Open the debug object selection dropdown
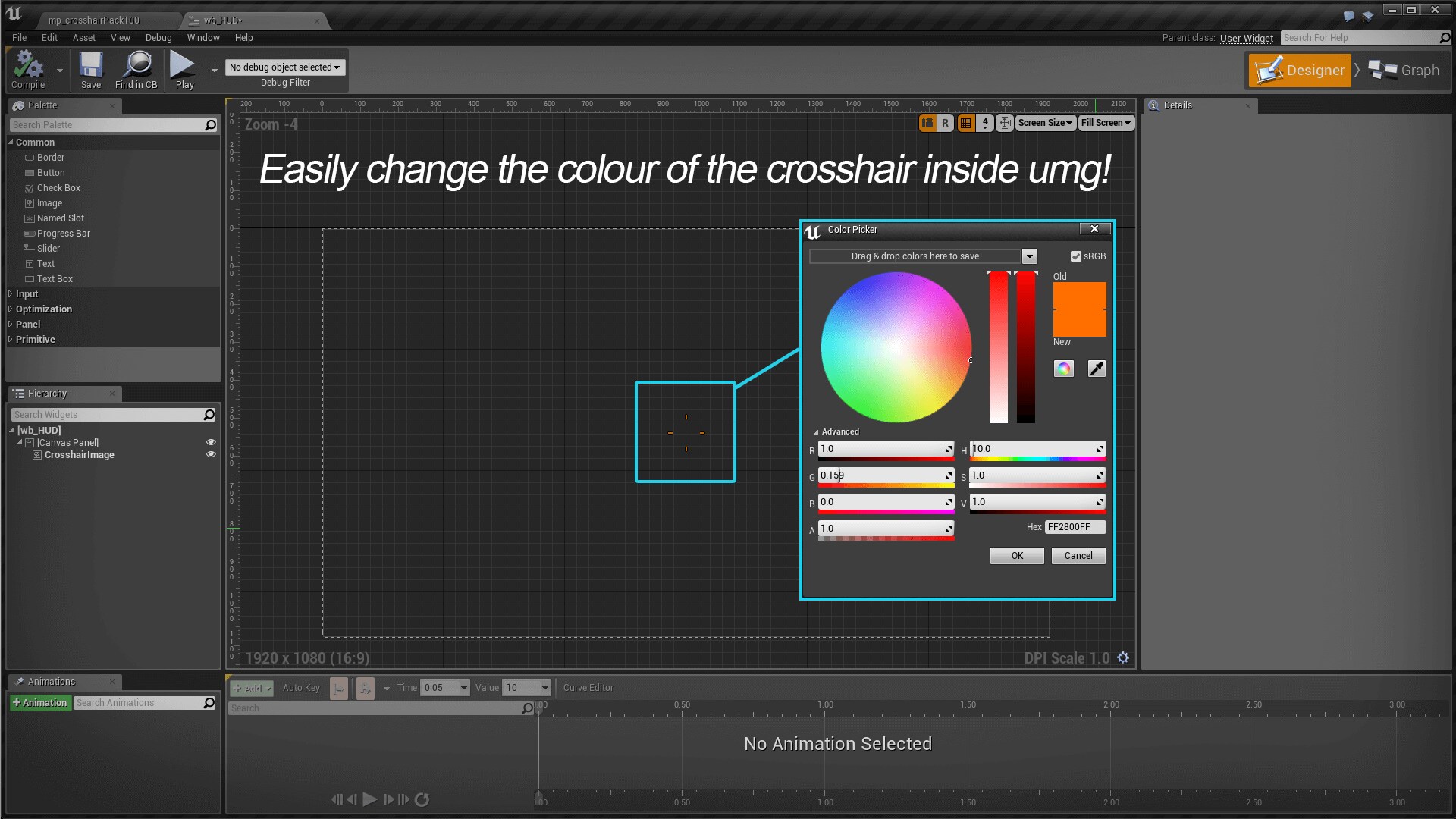 point(284,67)
